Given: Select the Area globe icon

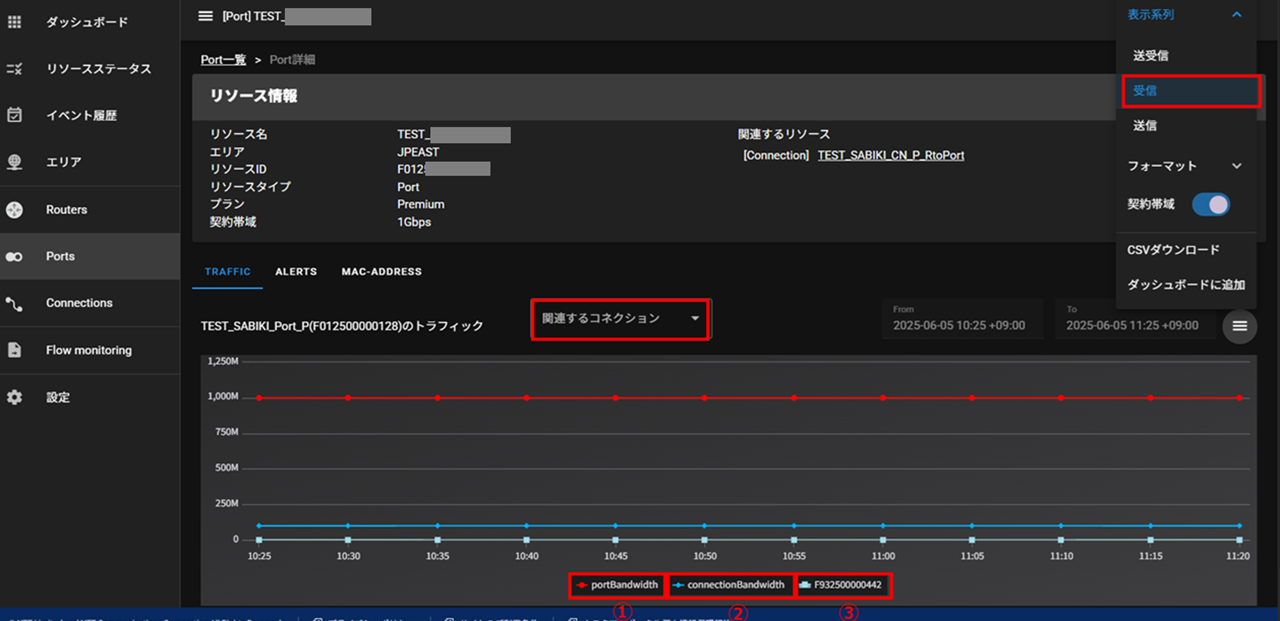Looking at the screenshot, I should [14, 162].
